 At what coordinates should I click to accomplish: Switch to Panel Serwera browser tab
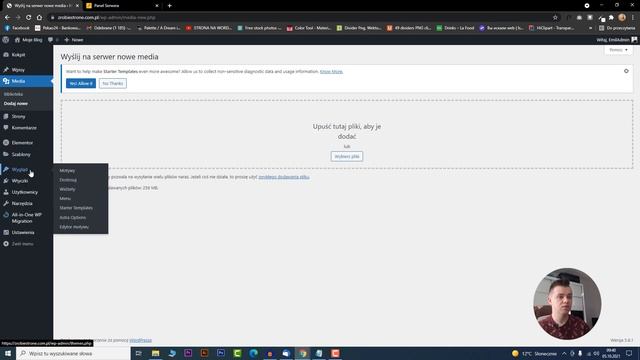point(121,6)
